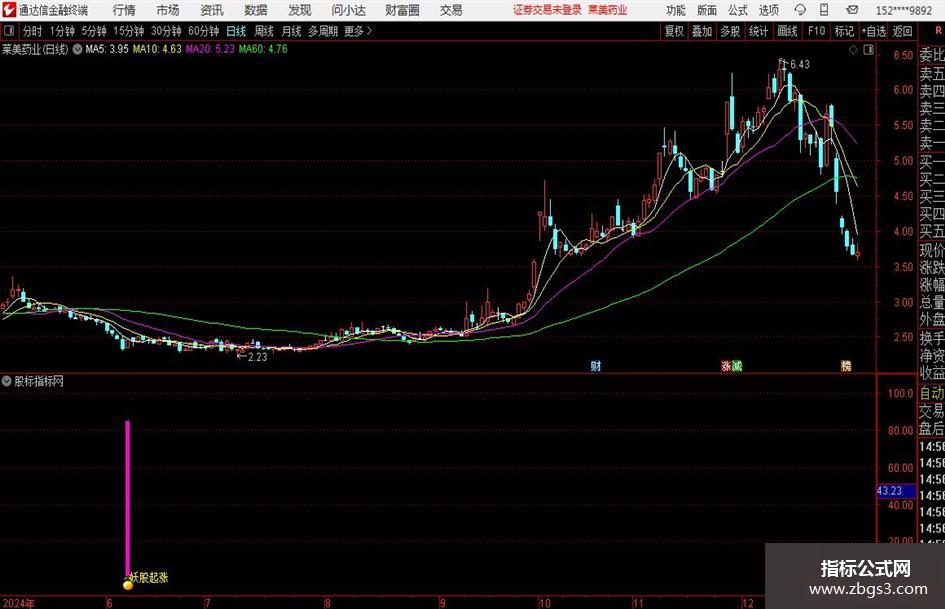Click the 证券交易未登录 login link
Screen dimensions: 945x609
point(547,10)
